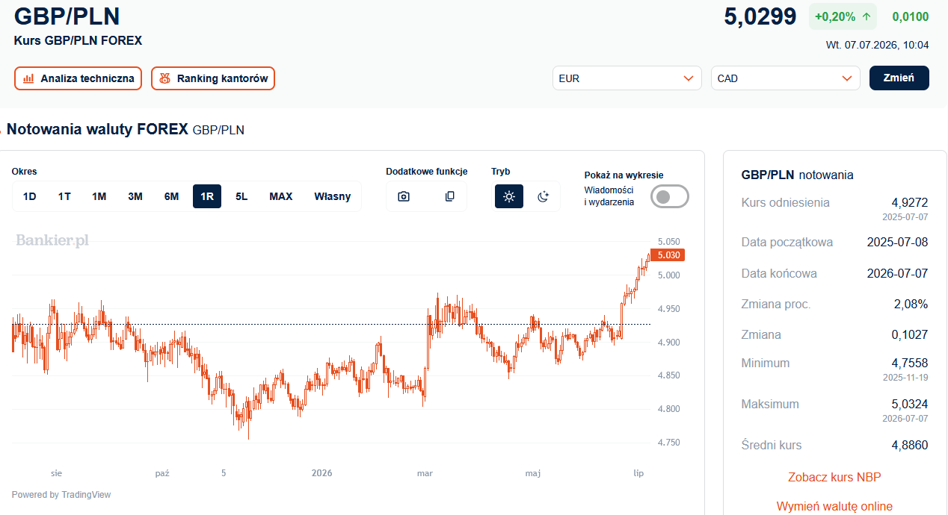Screen dimensions: 948x515
Task: Toggle Wiadomości i wydarzenia switch
Action: coord(669,196)
